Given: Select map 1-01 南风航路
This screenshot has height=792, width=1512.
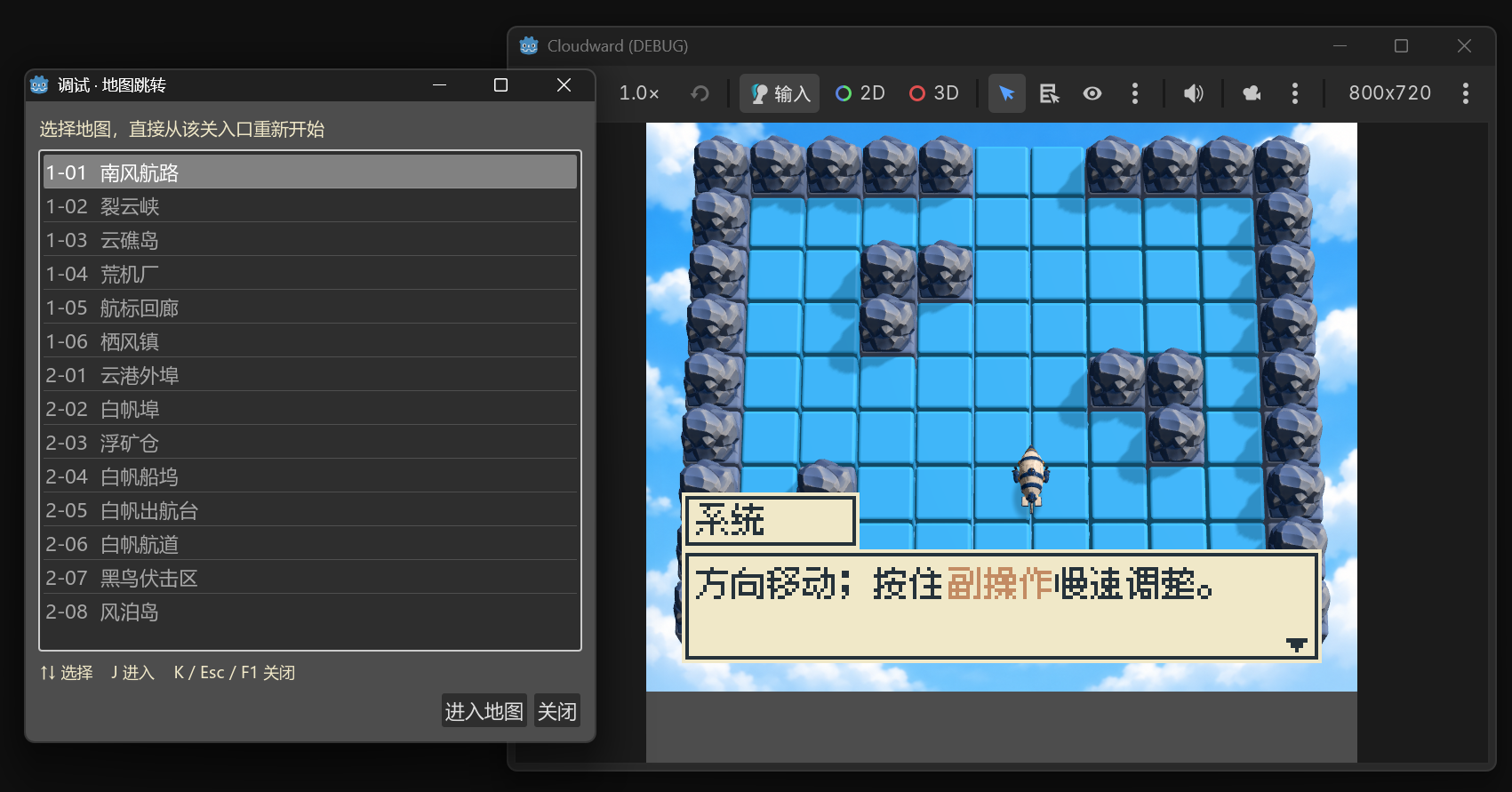Looking at the screenshot, I should 310,172.
